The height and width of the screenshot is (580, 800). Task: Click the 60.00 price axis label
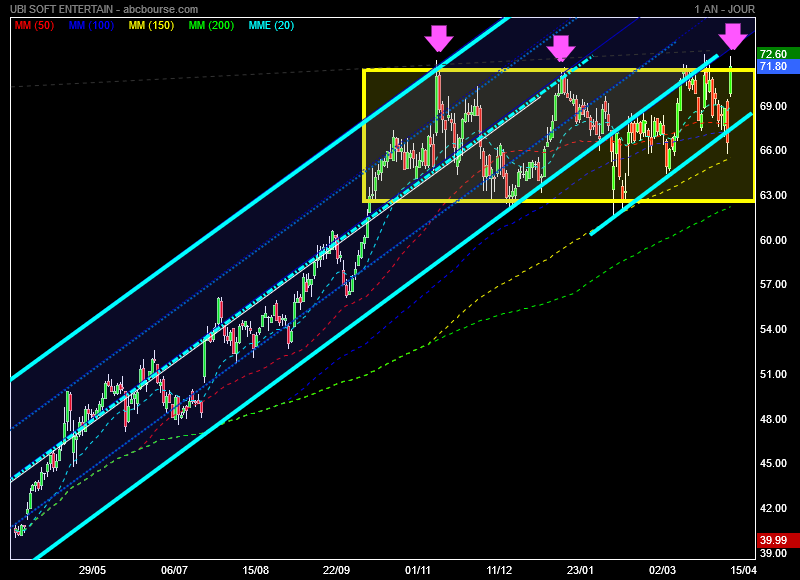773,240
